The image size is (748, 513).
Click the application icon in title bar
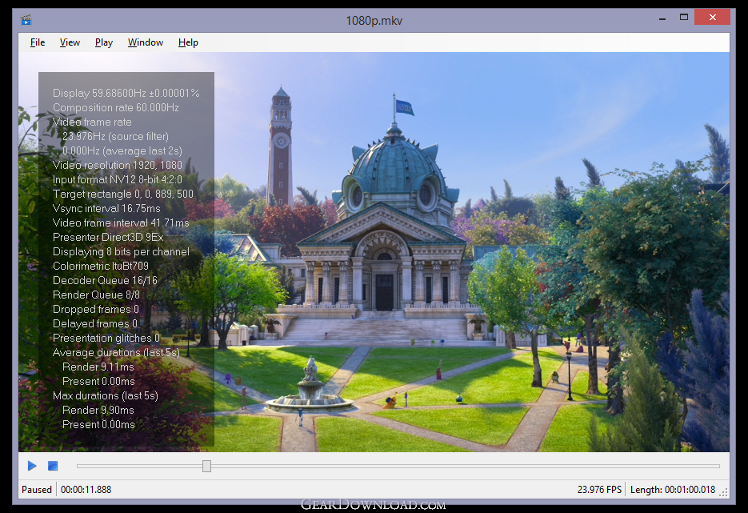26,20
